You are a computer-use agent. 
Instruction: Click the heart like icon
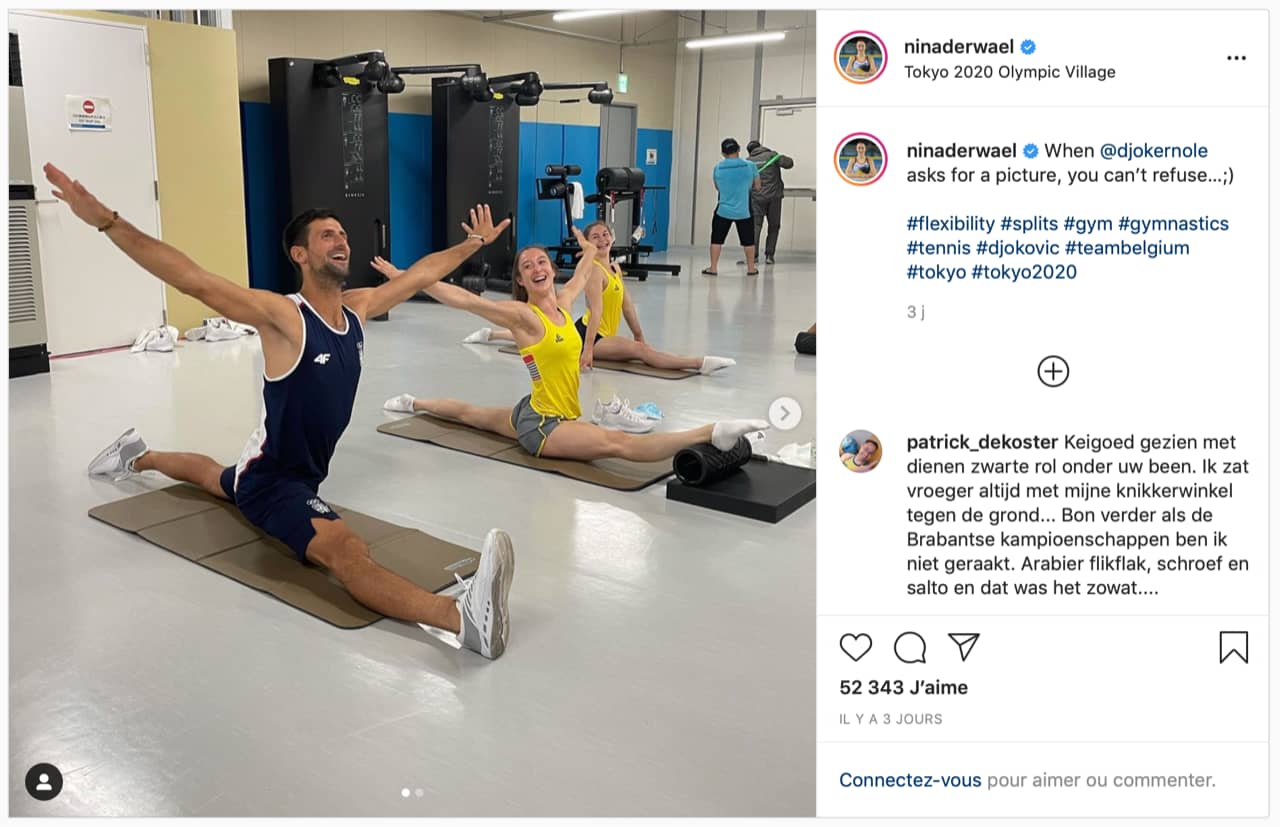click(856, 648)
